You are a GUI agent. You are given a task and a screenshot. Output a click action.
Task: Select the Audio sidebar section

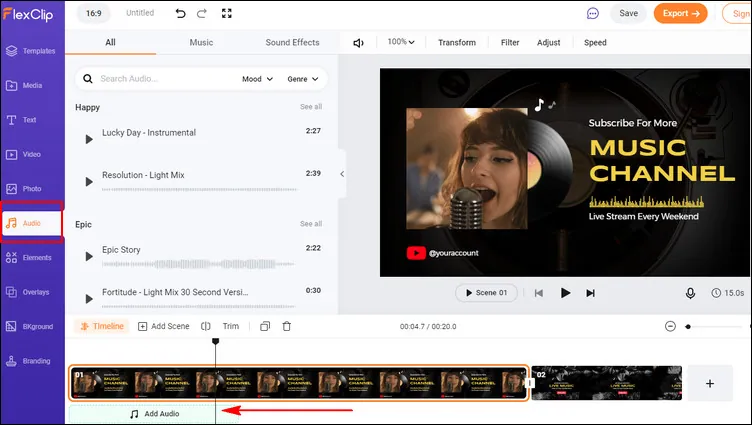click(x=32, y=223)
